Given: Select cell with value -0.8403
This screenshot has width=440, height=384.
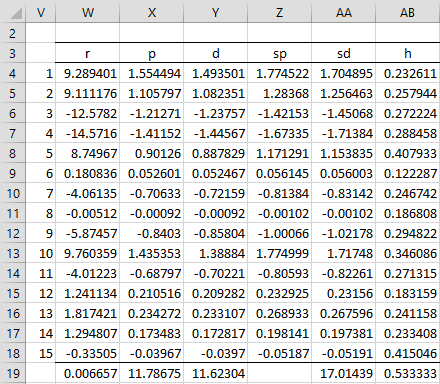Looking at the screenshot, I should [152, 233].
